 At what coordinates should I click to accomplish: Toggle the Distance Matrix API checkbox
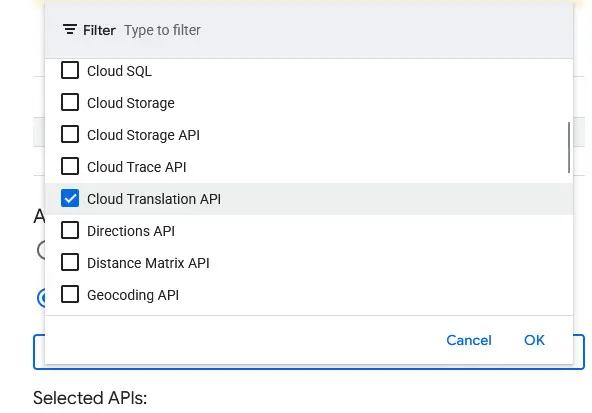click(70, 262)
